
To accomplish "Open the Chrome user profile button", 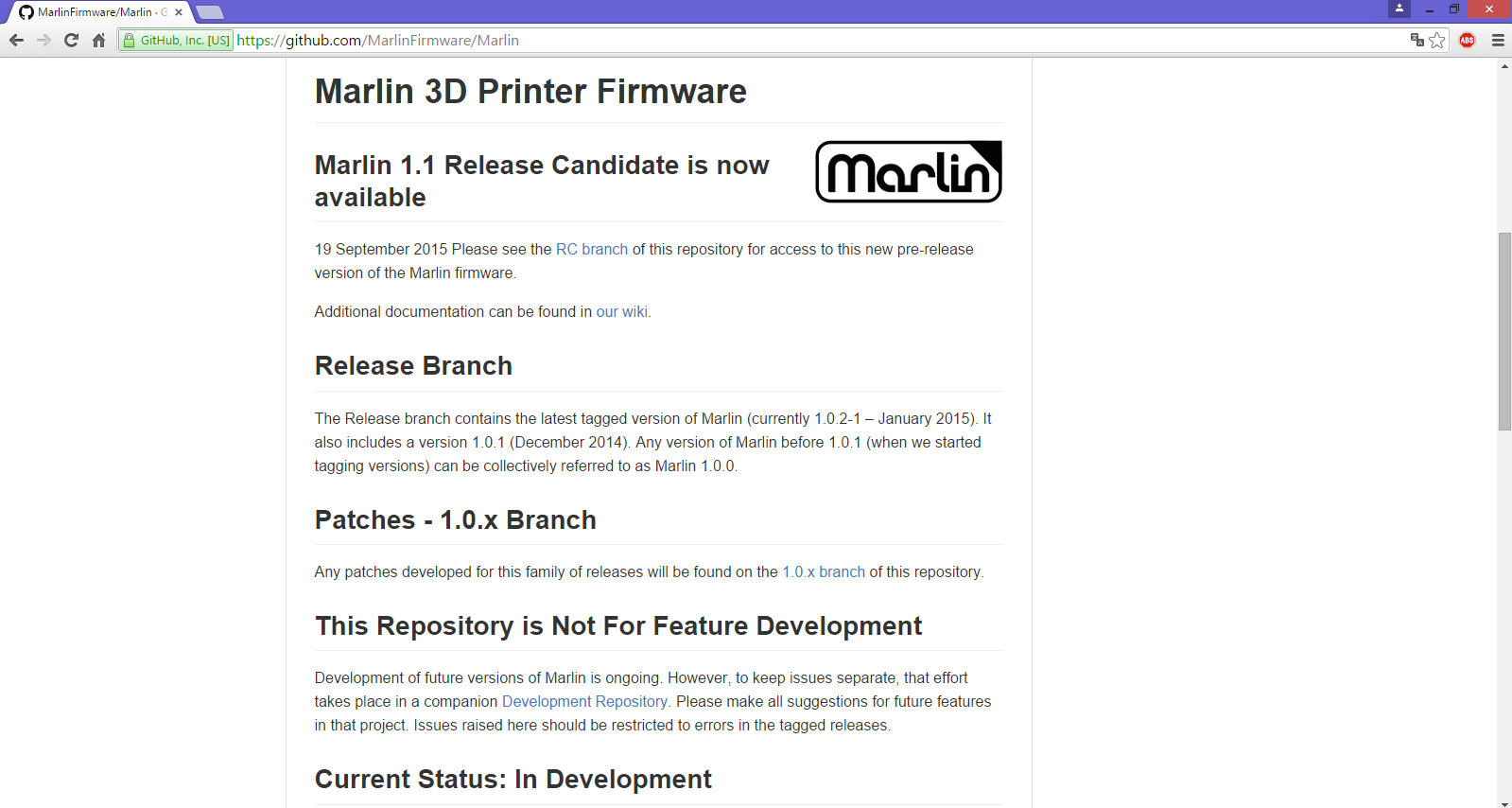I will tap(1399, 9).
